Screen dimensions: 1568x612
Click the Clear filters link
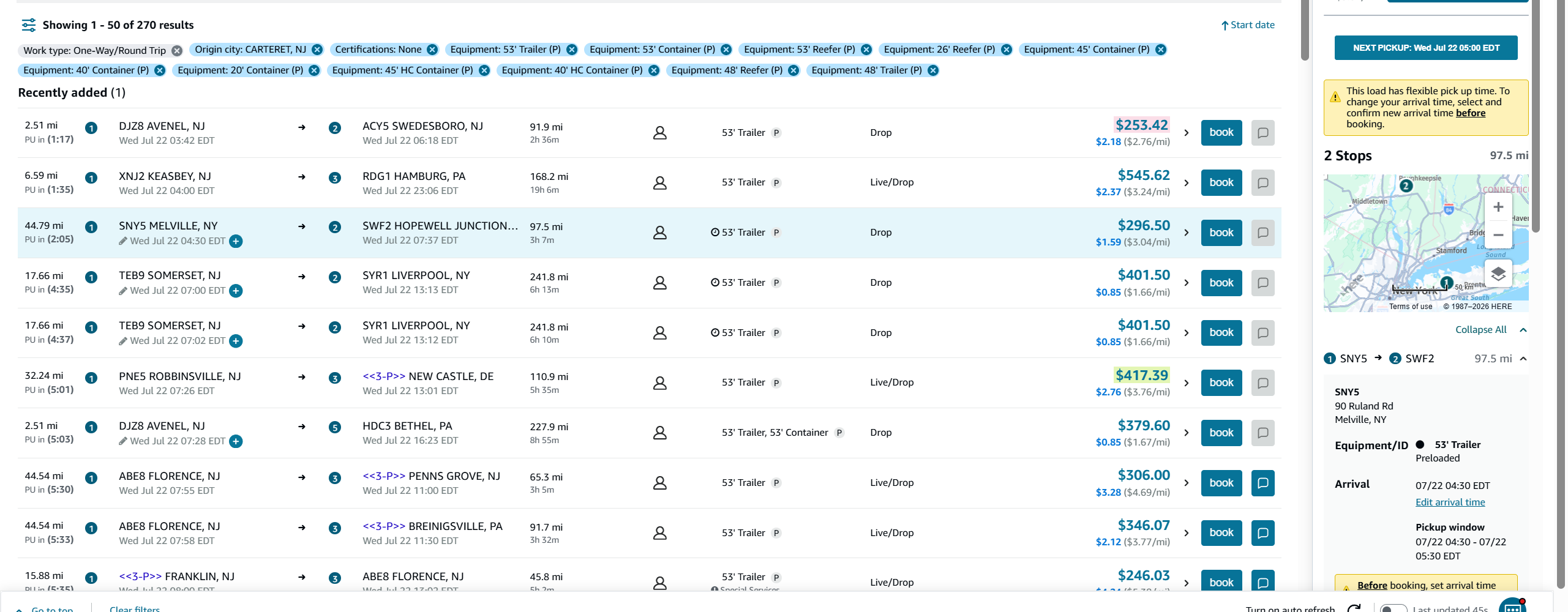(135, 608)
